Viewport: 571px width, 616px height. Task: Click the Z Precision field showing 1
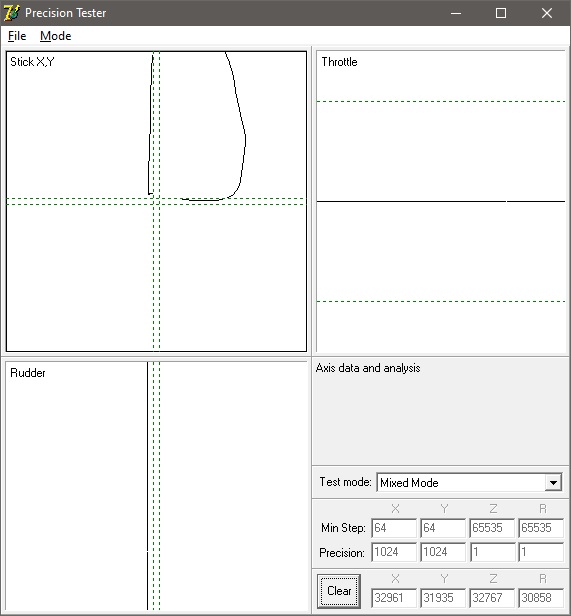492,552
